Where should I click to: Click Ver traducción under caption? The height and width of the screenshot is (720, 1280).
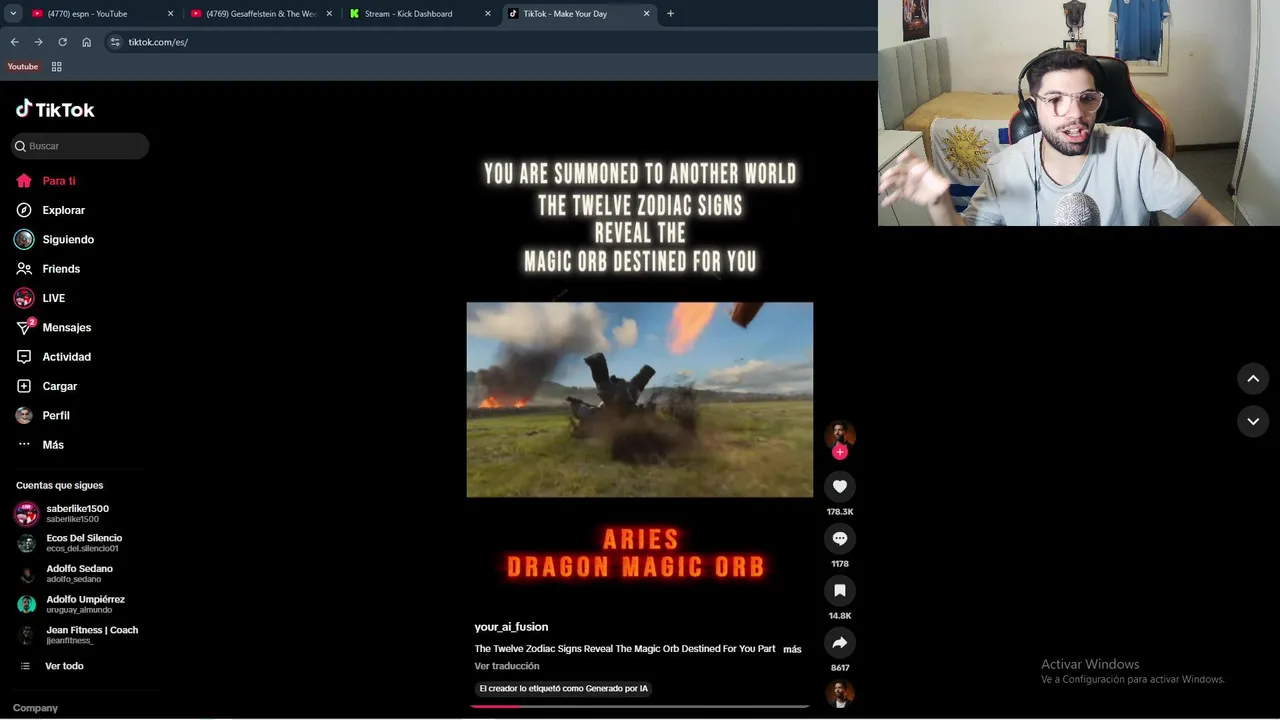tap(507, 666)
